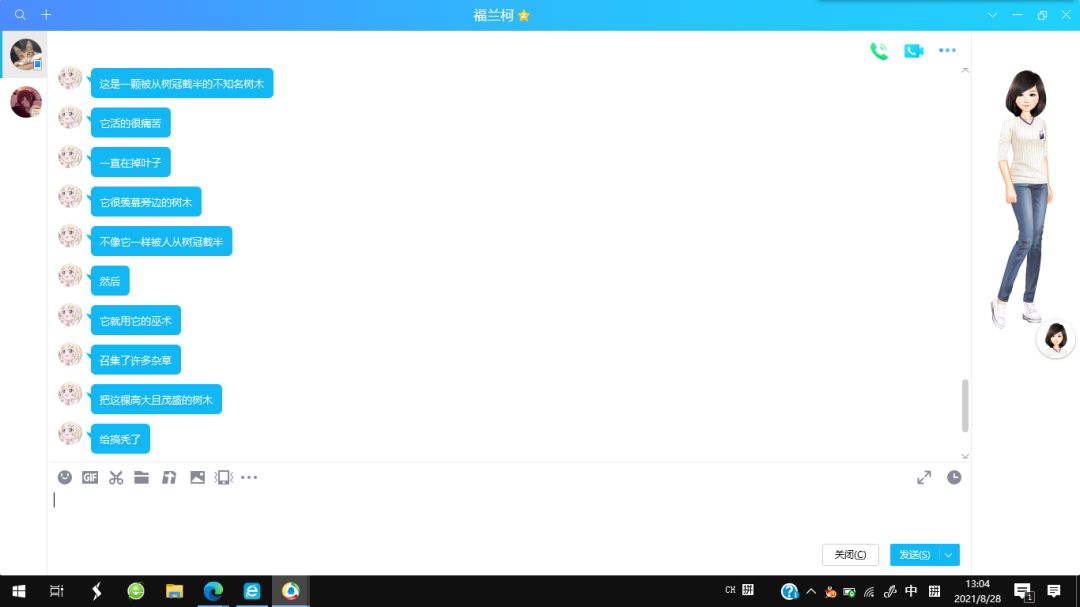1080x607 pixels.
Task: Click the message 把这棵高大且茂盛的树木
Action: [156, 400]
